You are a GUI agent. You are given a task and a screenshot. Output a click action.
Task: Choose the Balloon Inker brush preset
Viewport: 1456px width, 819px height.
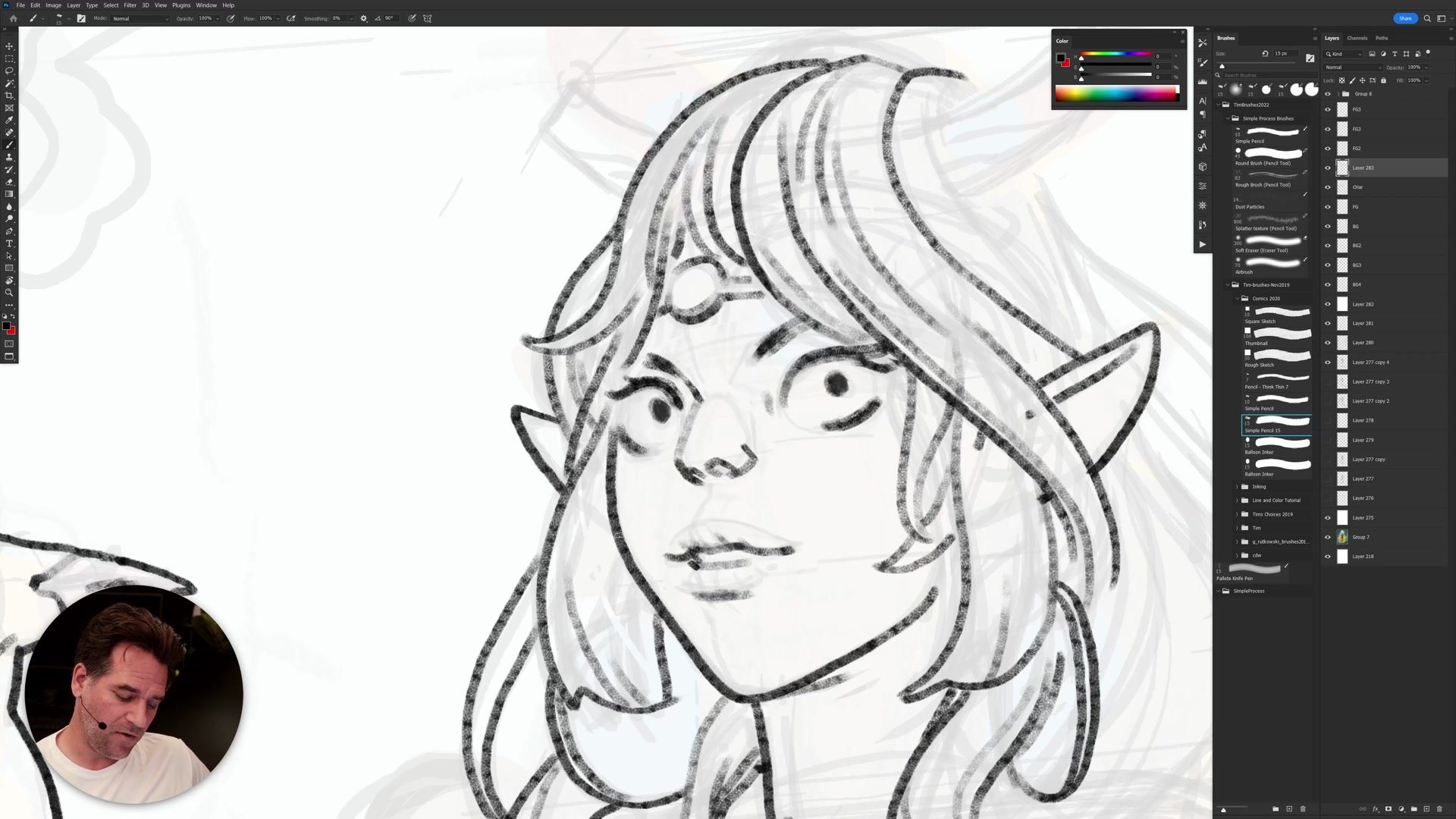[1277, 443]
